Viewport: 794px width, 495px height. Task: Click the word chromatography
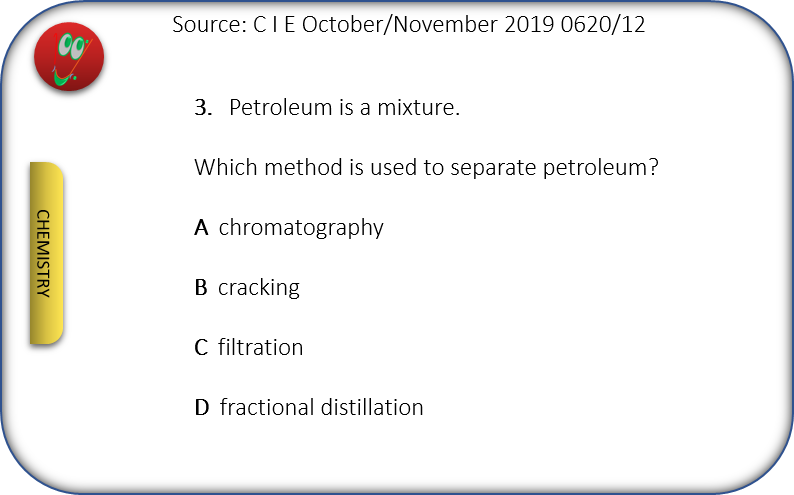[301, 228]
